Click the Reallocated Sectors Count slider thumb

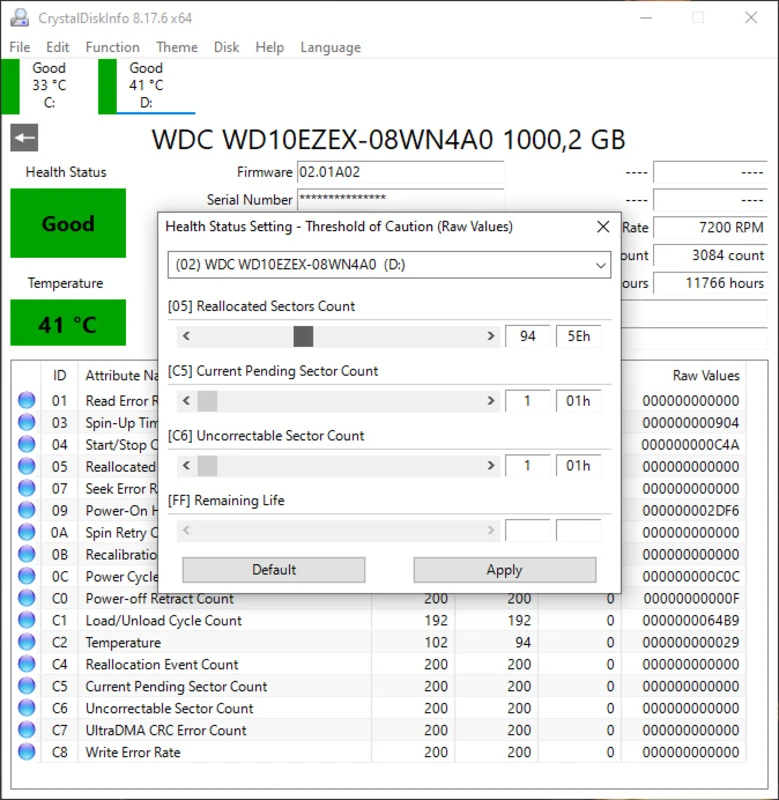[303, 336]
